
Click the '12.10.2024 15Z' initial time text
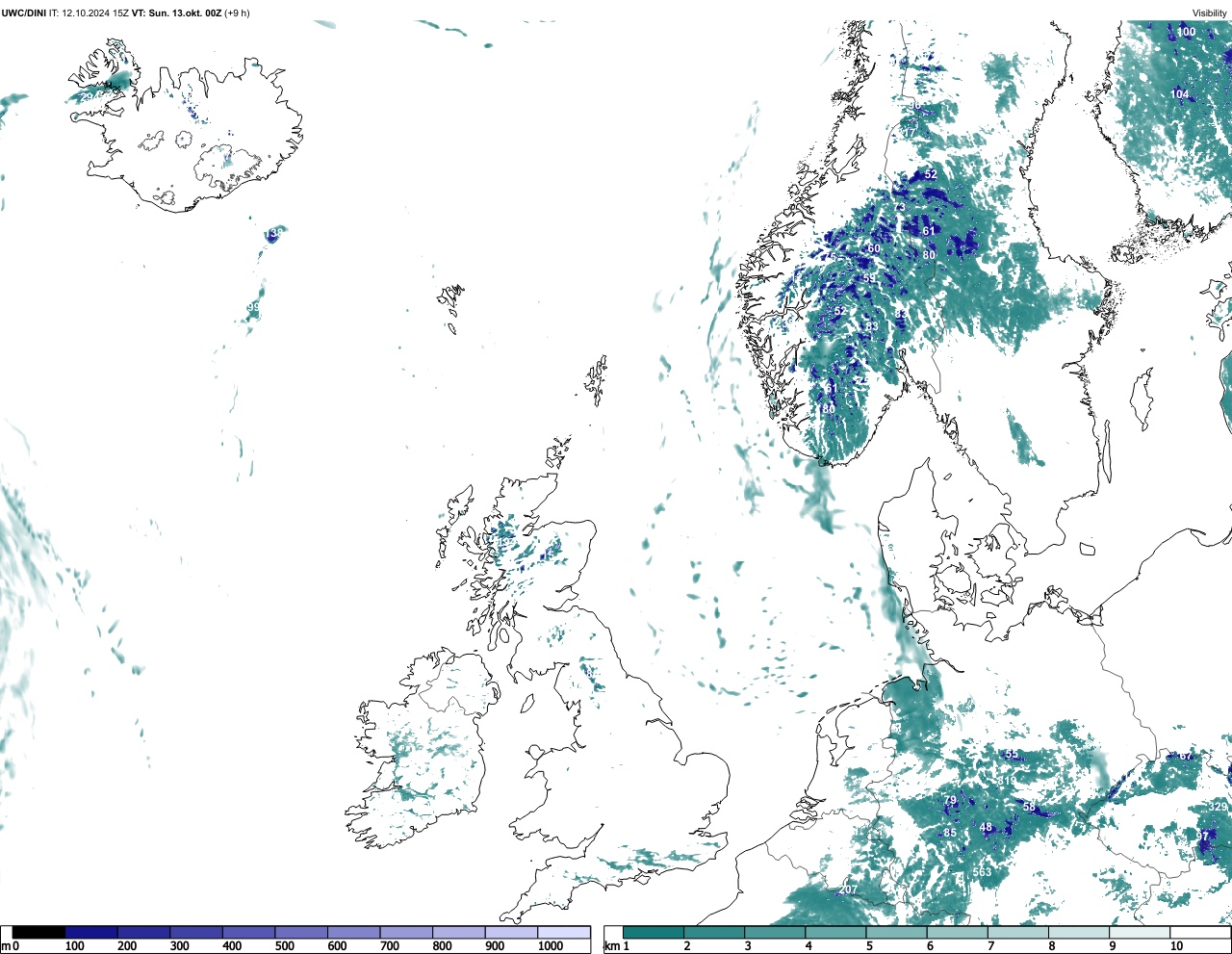pyautogui.click(x=95, y=13)
